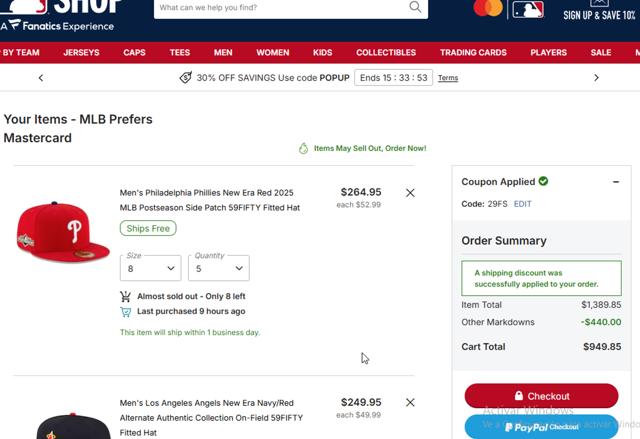Click the MLB logo icon
640x439 pixels.
pos(527,9)
